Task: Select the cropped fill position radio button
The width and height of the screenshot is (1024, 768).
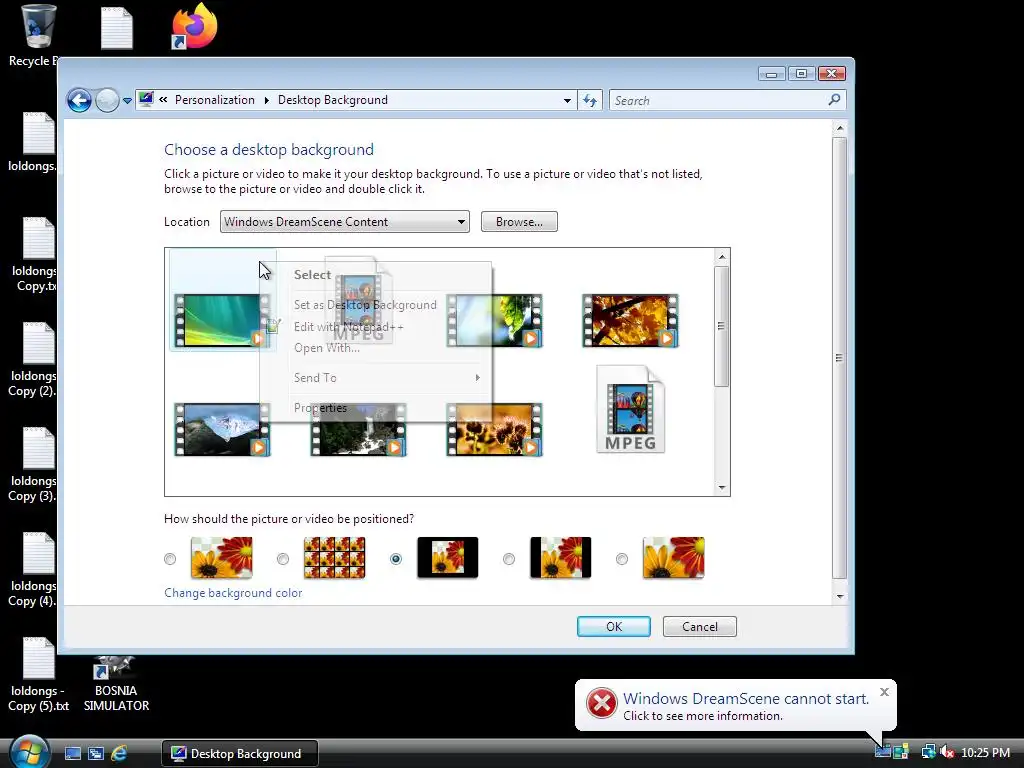Action: [x=622, y=559]
